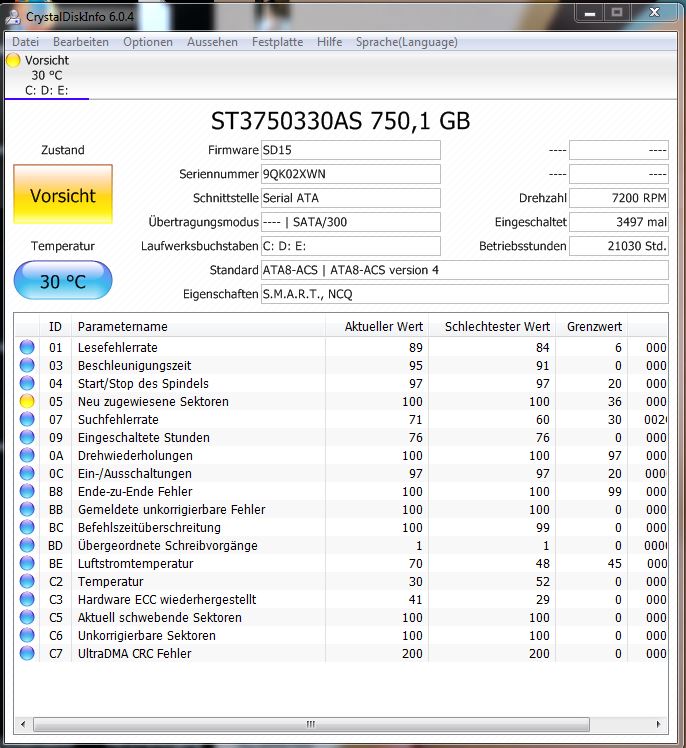The width and height of the screenshot is (686, 748).
Task: Click status dot of Hardware ECC wiederhergestellt
Action: 27,599
